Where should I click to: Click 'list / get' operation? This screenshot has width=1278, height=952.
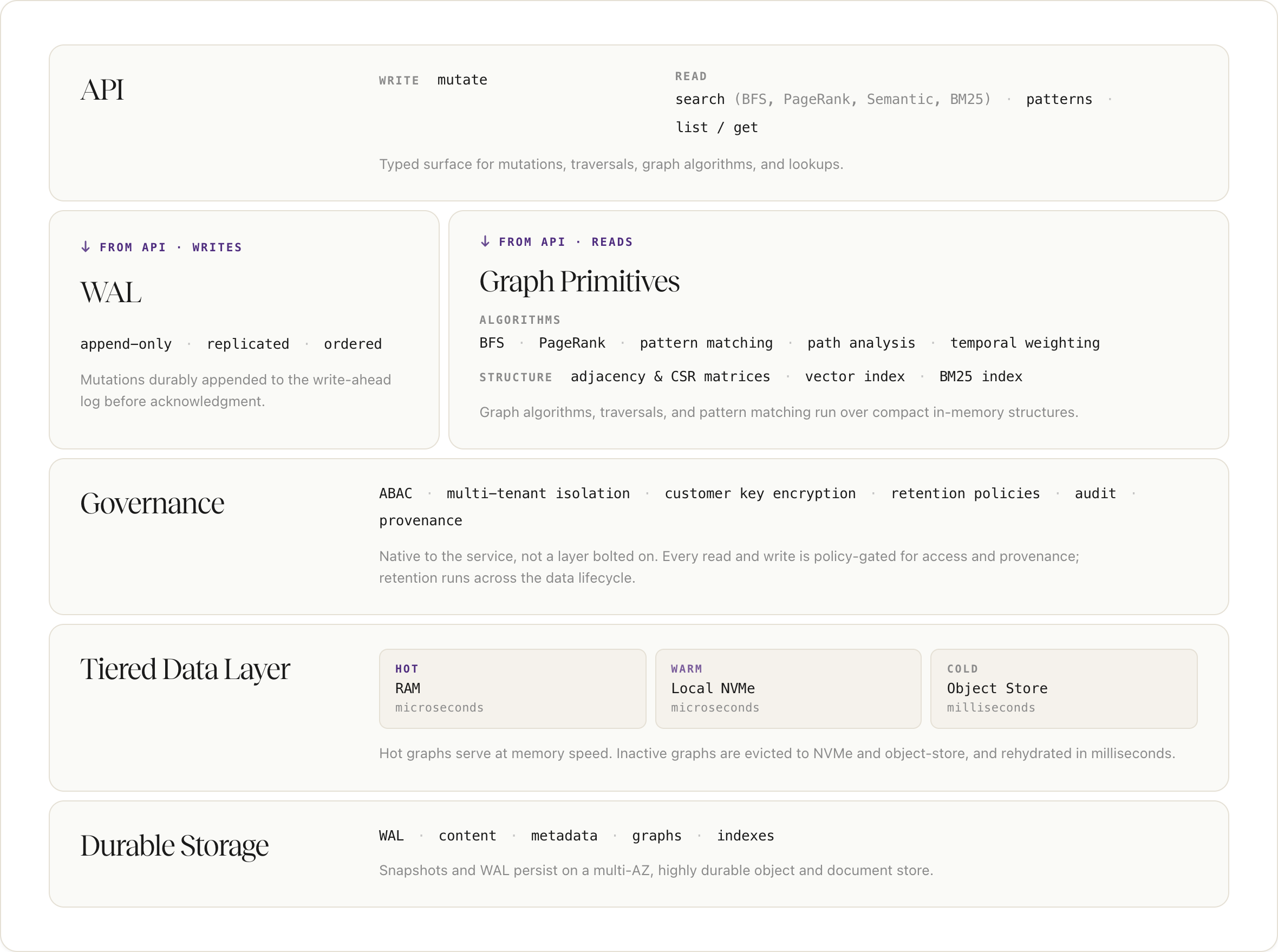[x=717, y=127]
